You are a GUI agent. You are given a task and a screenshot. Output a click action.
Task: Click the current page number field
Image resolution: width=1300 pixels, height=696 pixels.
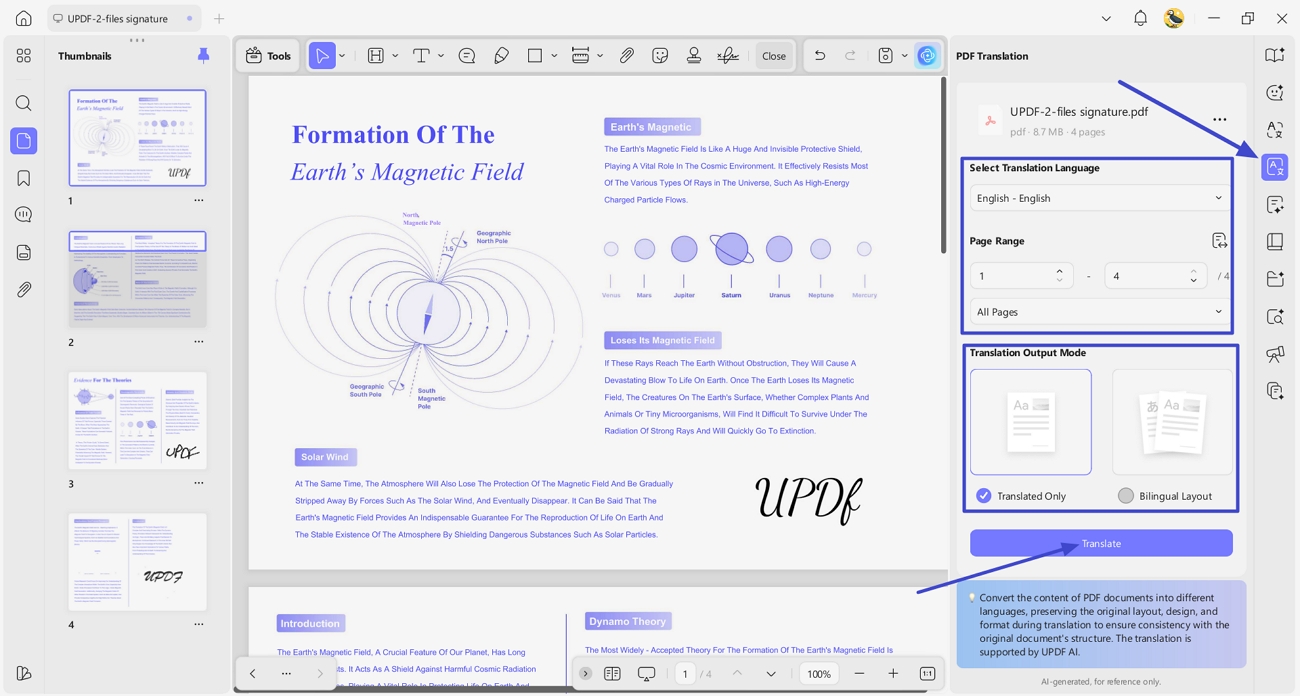tap(685, 674)
